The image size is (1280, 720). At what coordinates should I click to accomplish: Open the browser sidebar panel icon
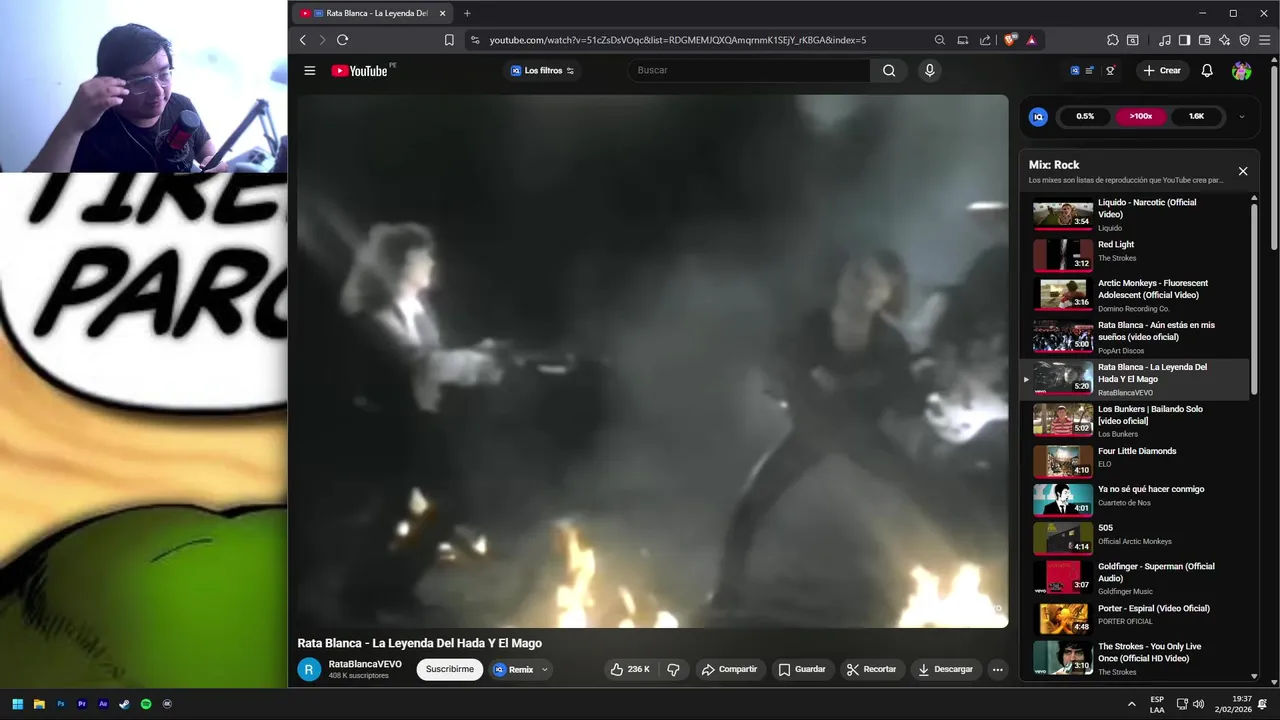click(x=1184, y=40)
